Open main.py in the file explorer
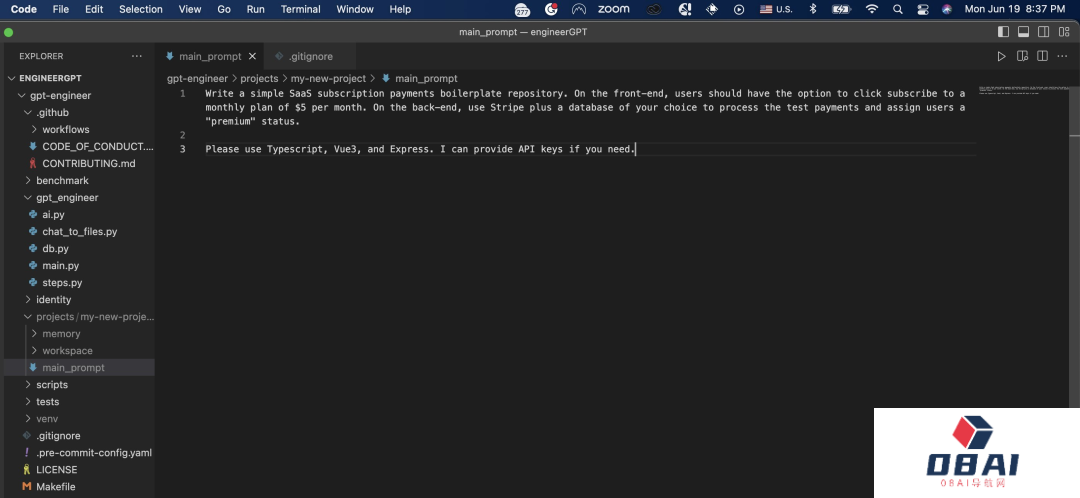1080x498 pixels. (x=60, y=266)
